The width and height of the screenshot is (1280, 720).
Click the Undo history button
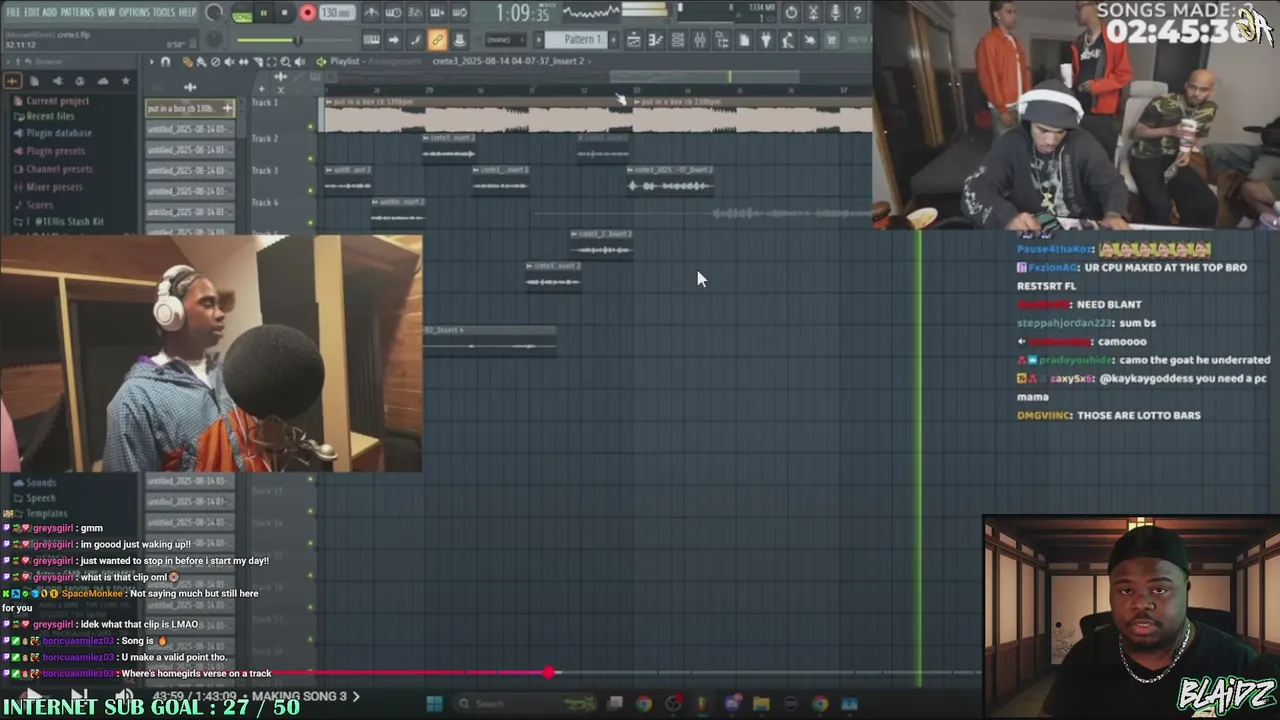pyautogui.click(x=791, y=13)
